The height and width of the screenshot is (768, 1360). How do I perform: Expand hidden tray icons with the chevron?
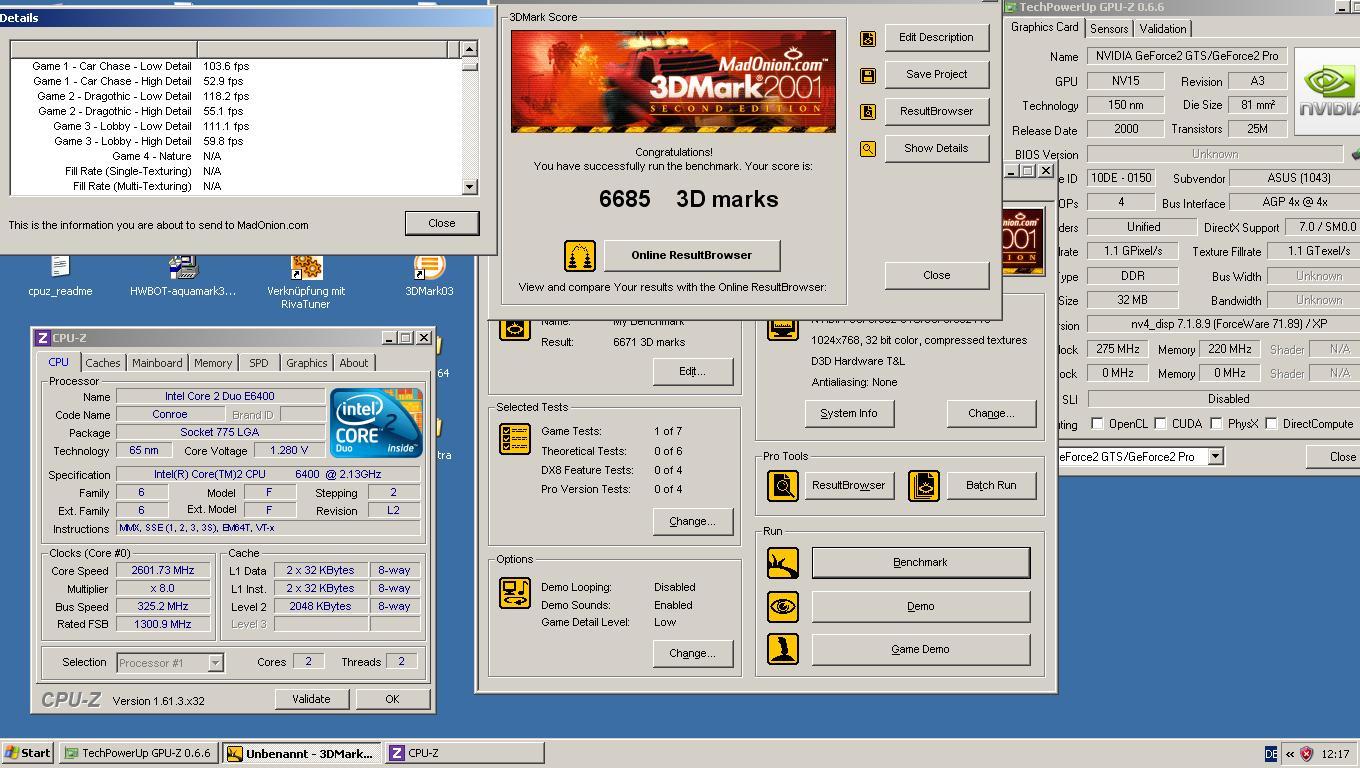pos(1290,754)
